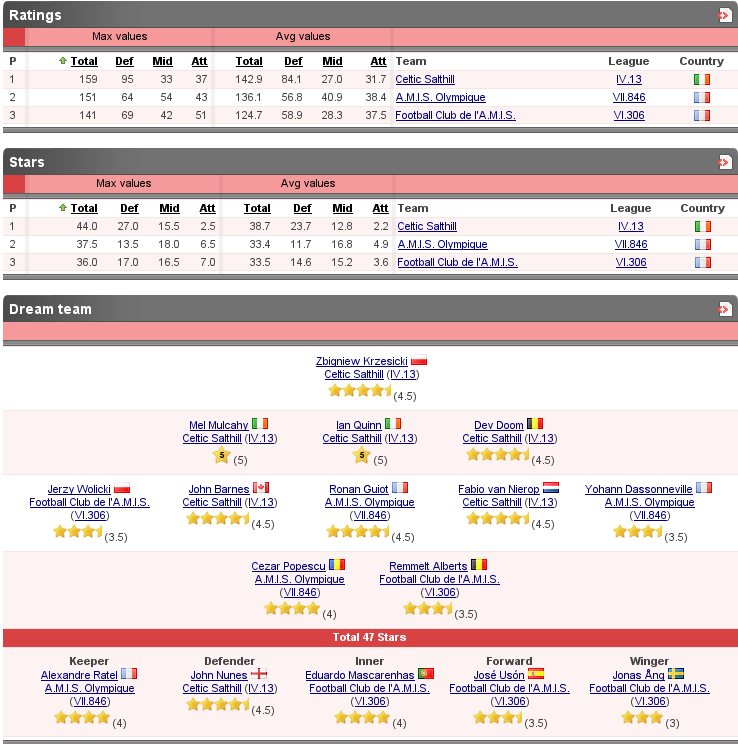Open league VII.846 in Stars table
738x744 pixels.
point(631,244)
